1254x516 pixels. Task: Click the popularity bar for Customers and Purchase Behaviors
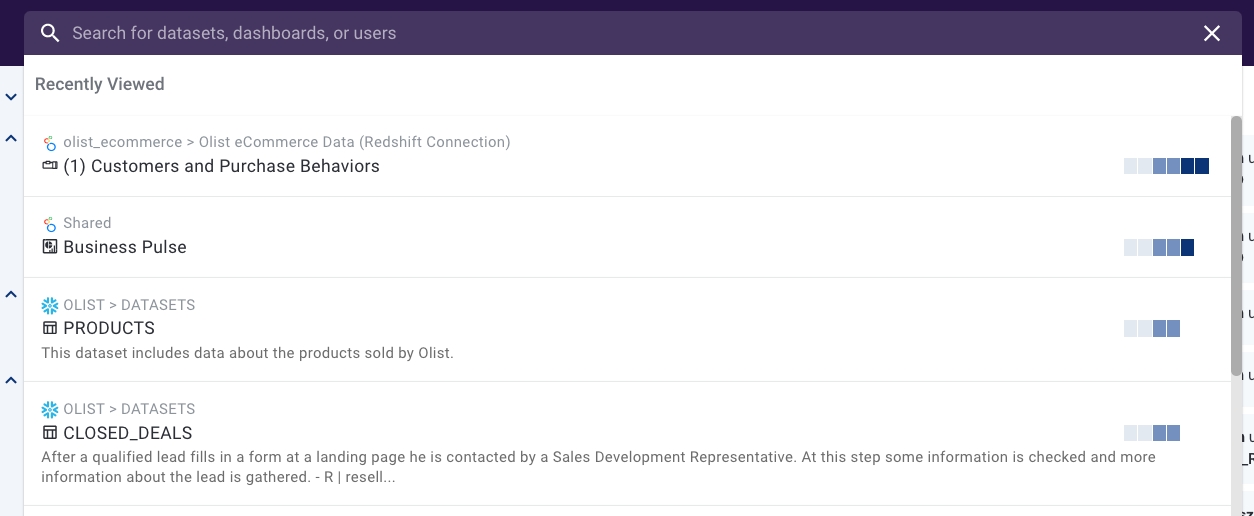[x=1166, y=166]
